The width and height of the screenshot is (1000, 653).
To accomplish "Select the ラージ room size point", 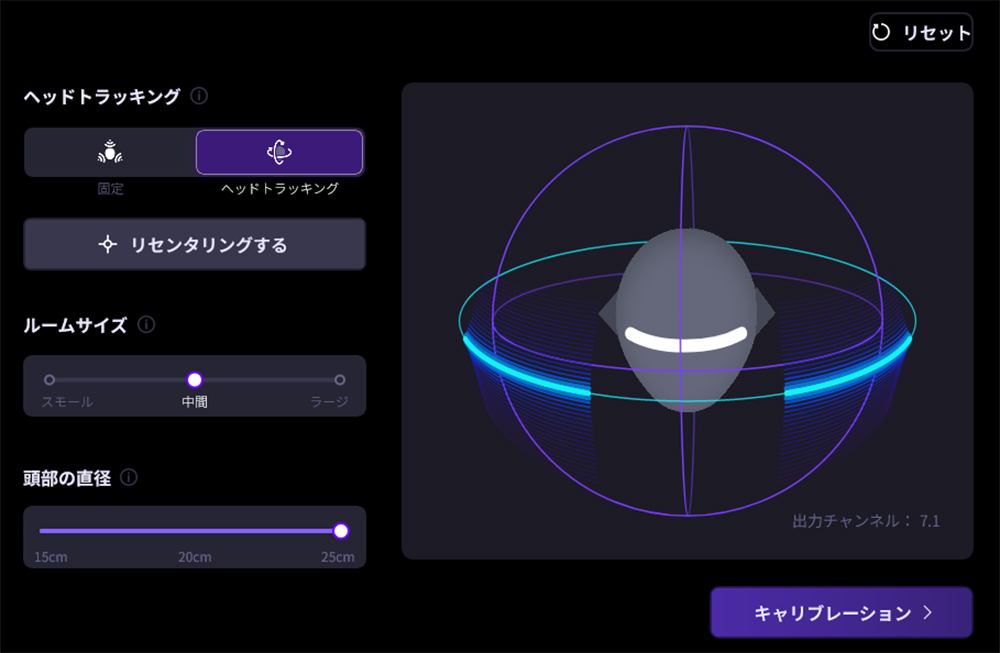I will (340, 380).
